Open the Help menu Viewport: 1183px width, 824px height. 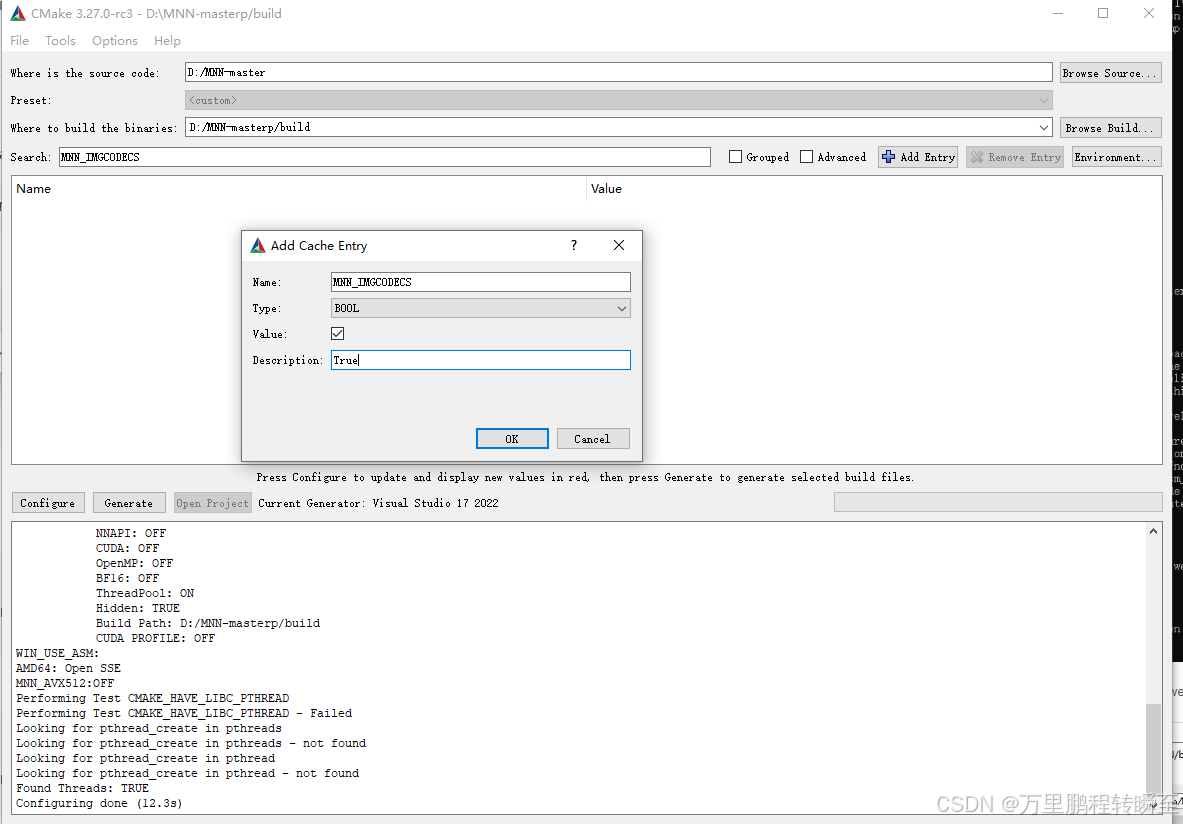point(167,41)
